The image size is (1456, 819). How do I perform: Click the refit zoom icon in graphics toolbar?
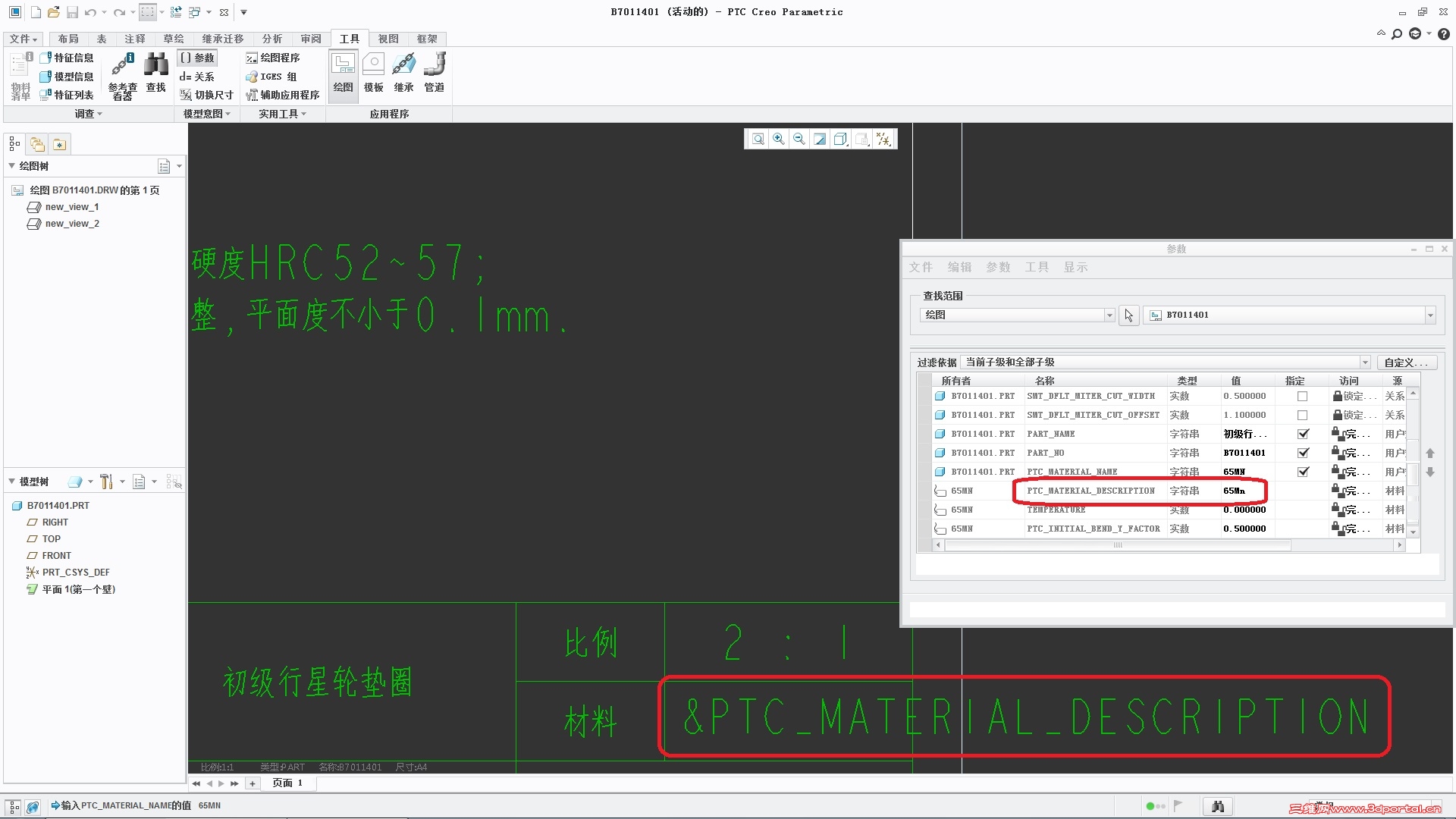758,139
